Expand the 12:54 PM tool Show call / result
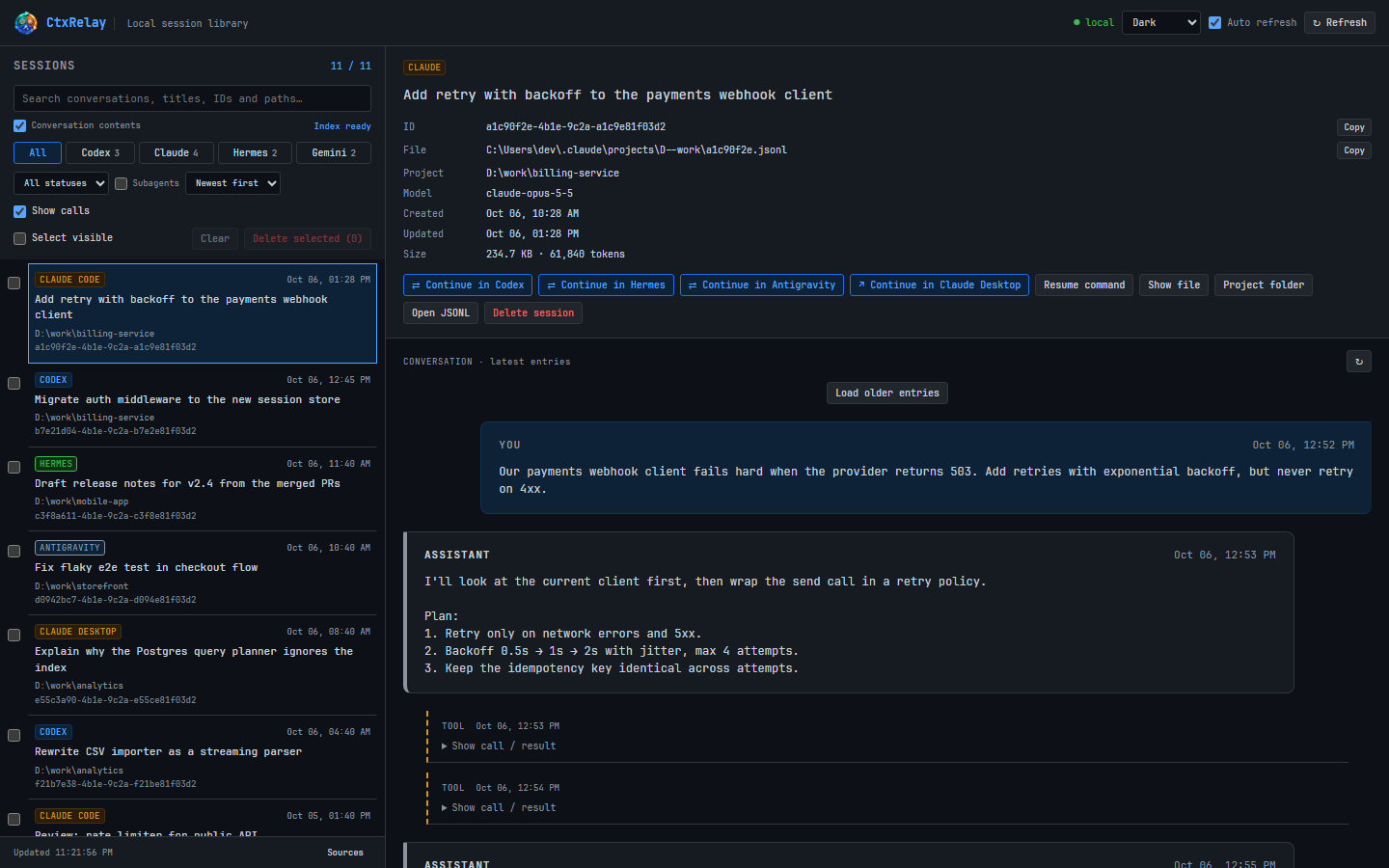The image size is (1389, 868). point(499,807)
